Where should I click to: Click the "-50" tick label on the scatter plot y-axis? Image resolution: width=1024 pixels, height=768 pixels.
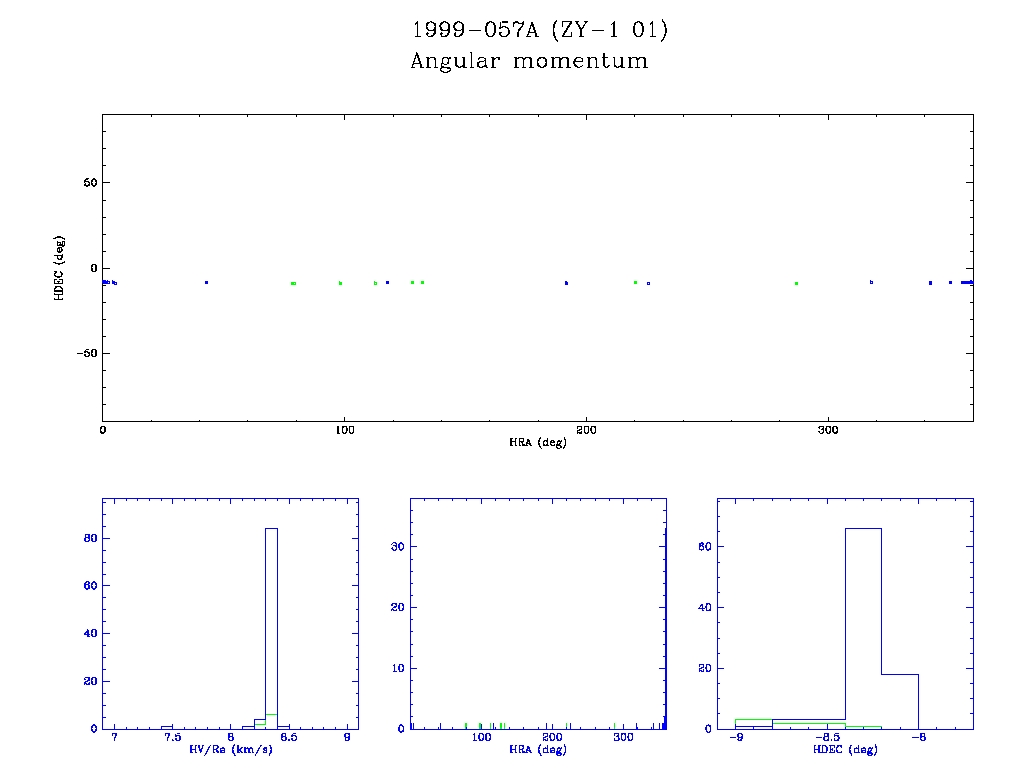coord(83,354)
